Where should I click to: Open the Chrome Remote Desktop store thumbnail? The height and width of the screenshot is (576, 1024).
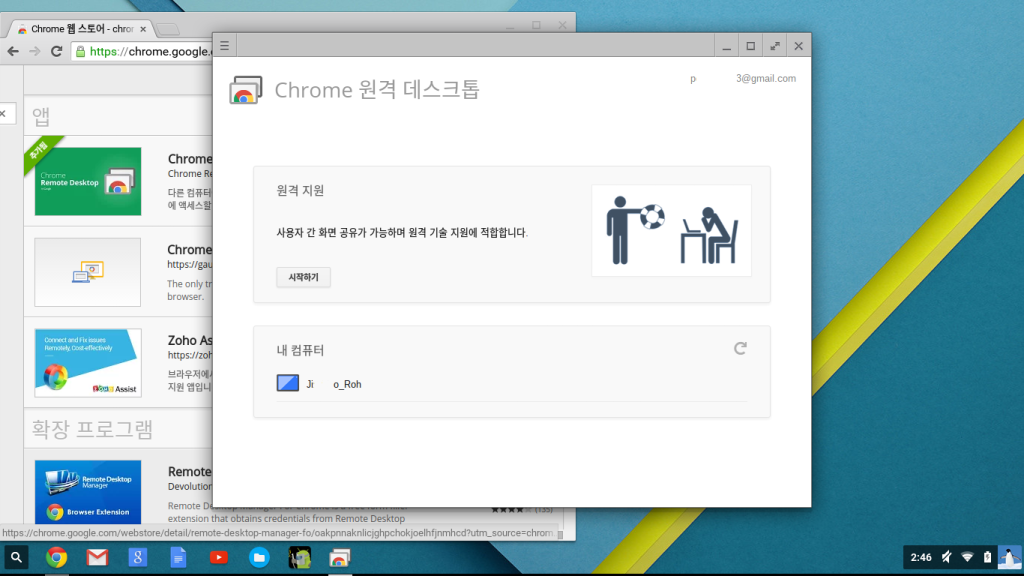[x=88, y=181]
